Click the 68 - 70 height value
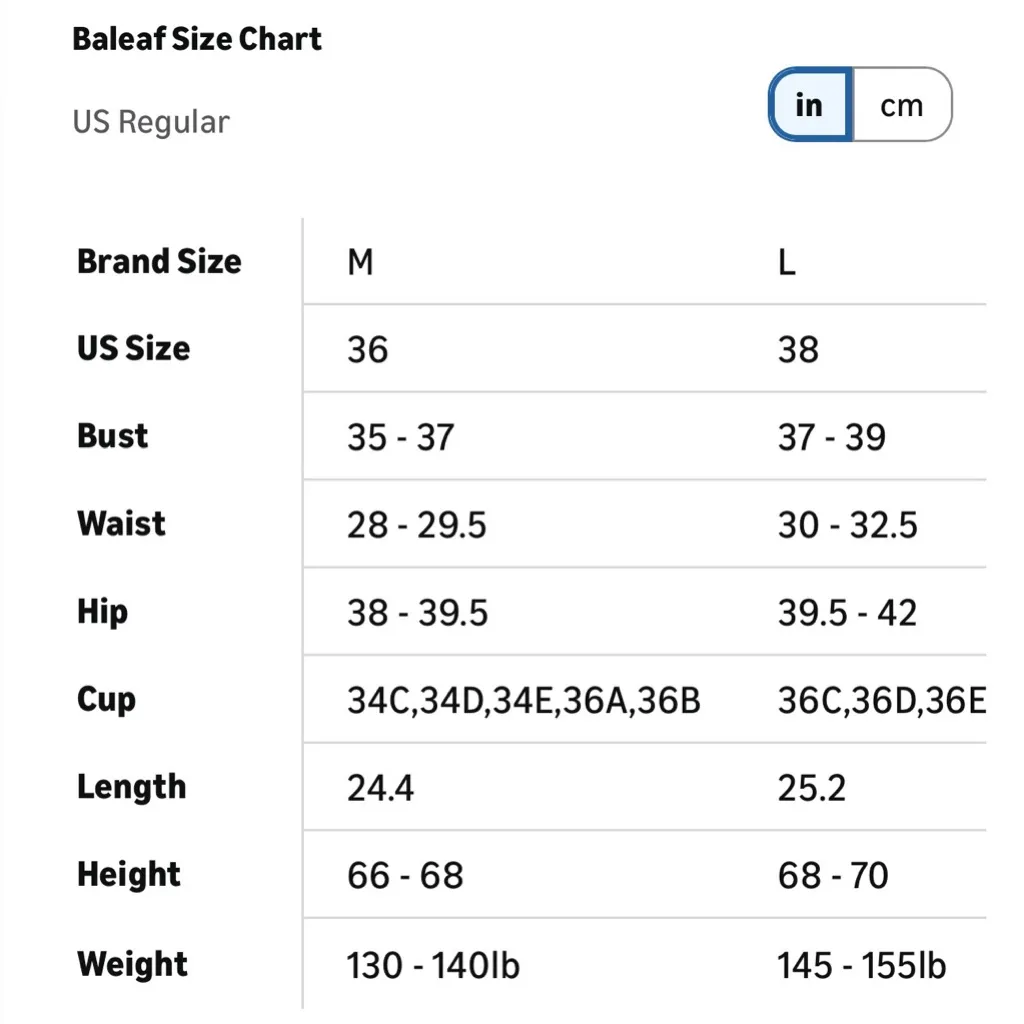 tap(832, 877)
